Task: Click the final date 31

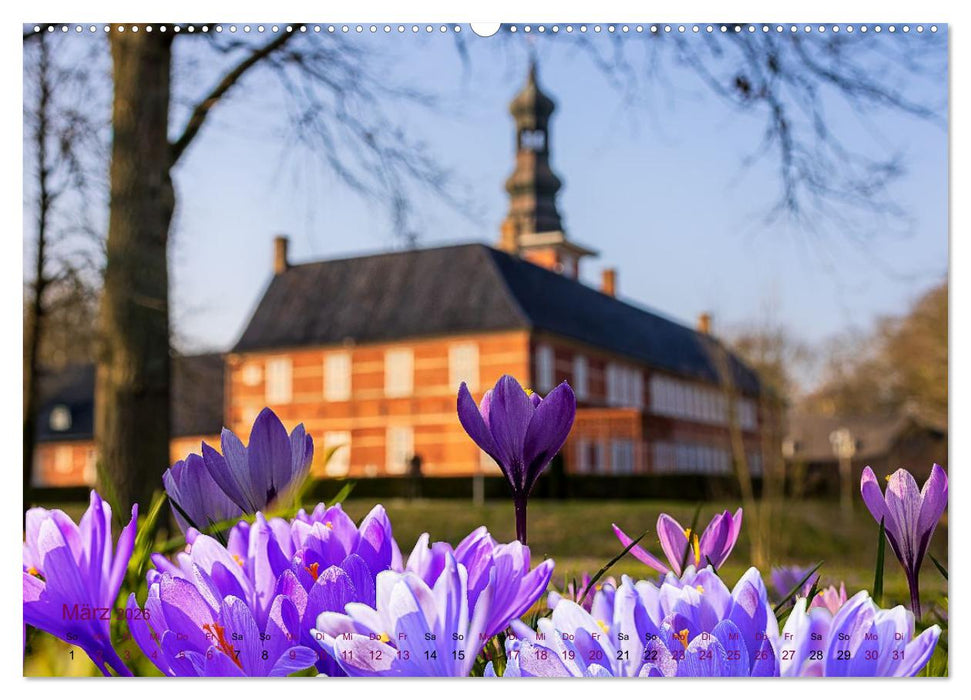Action: [897, 655]
